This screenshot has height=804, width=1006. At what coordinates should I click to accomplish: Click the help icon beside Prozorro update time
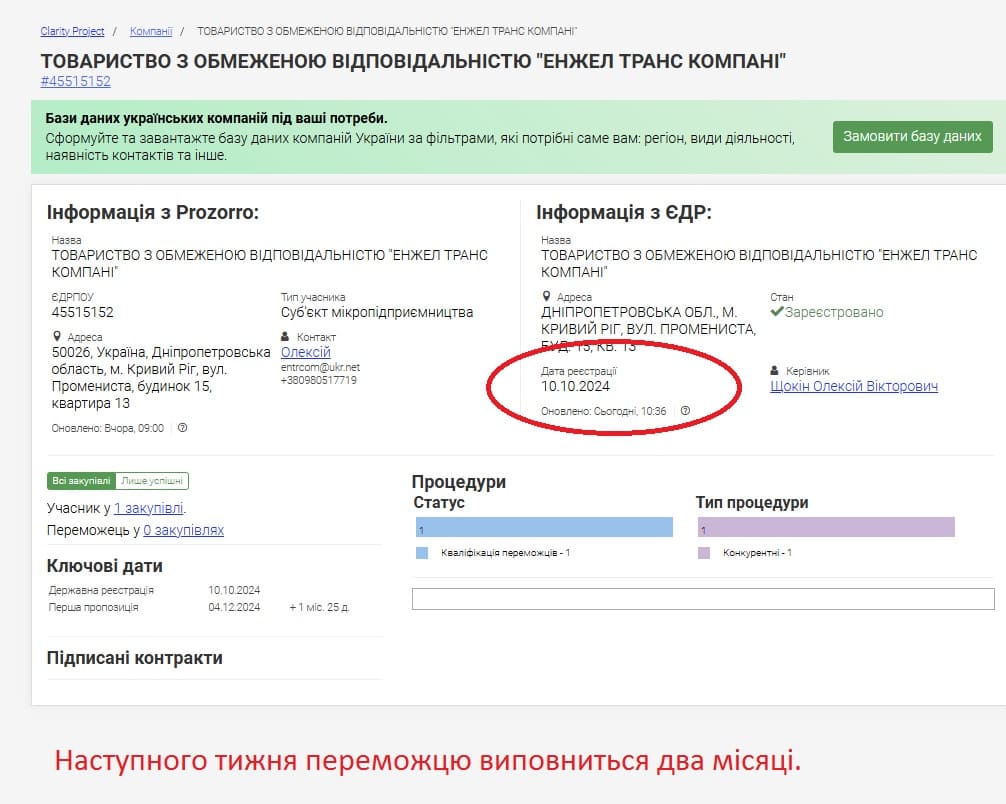click(x=183, y=428)
